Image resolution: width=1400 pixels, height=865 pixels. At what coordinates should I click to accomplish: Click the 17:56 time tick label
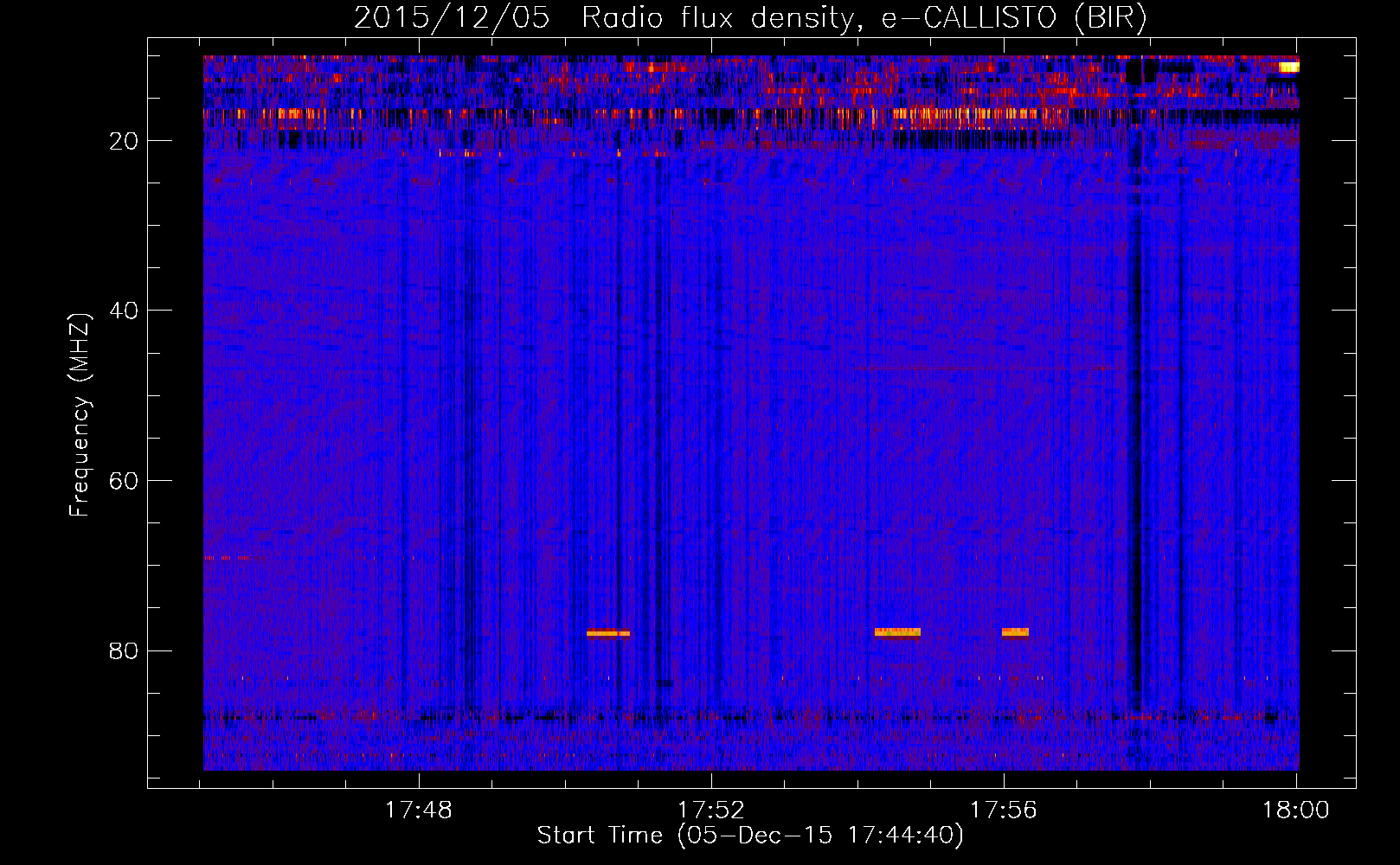[x=1003, y=811]
